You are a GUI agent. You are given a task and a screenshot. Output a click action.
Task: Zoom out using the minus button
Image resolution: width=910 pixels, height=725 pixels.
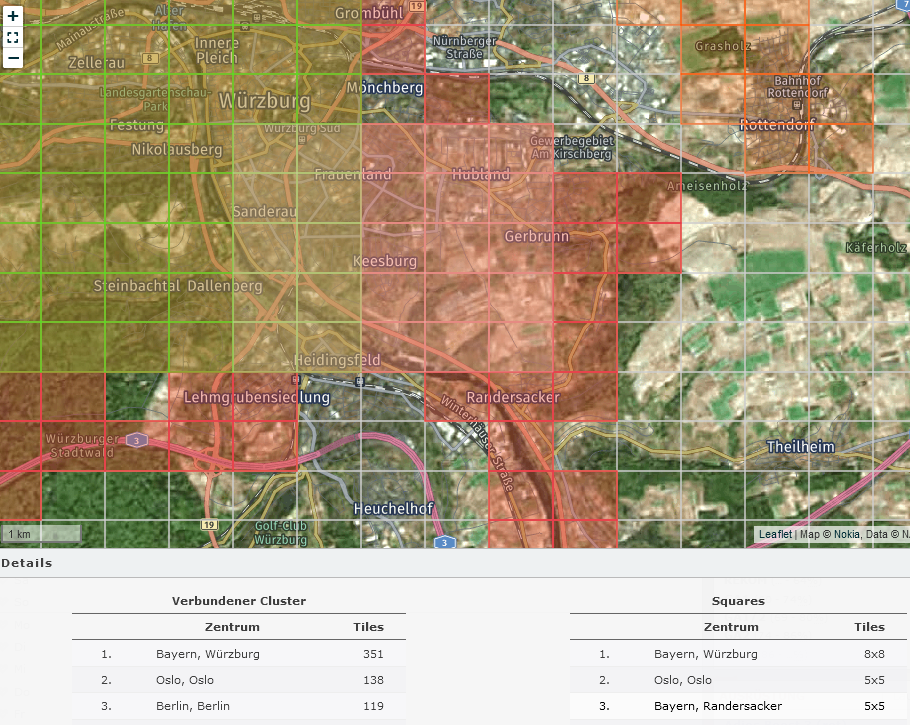click(13, 58)
